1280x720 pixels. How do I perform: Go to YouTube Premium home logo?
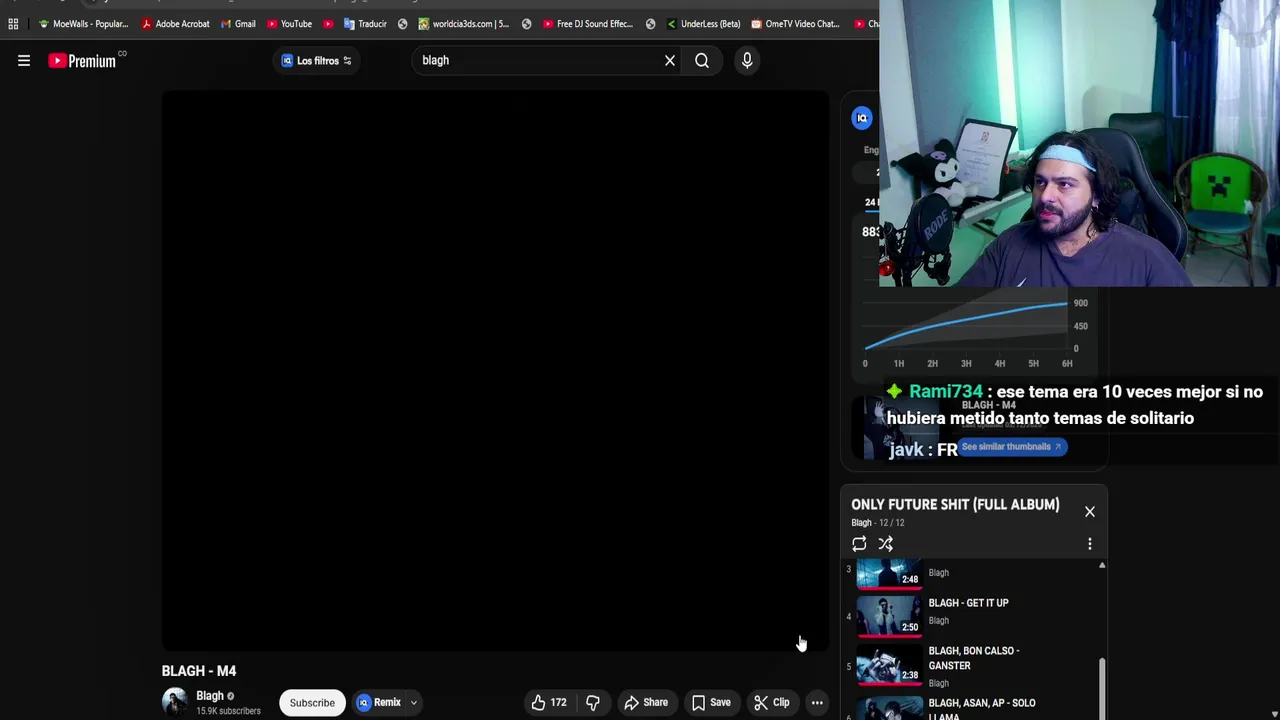pyautogui.click(x=82, y=61)
